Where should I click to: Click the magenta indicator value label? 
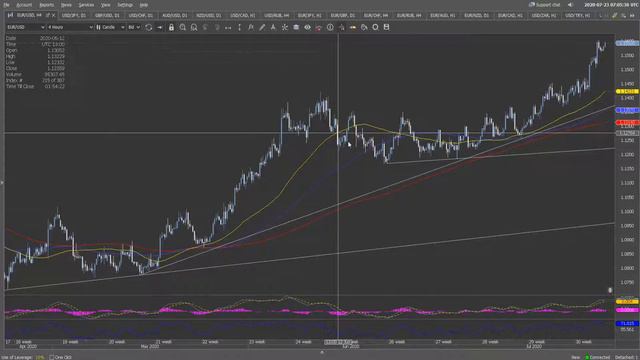(x=627, y=310)
